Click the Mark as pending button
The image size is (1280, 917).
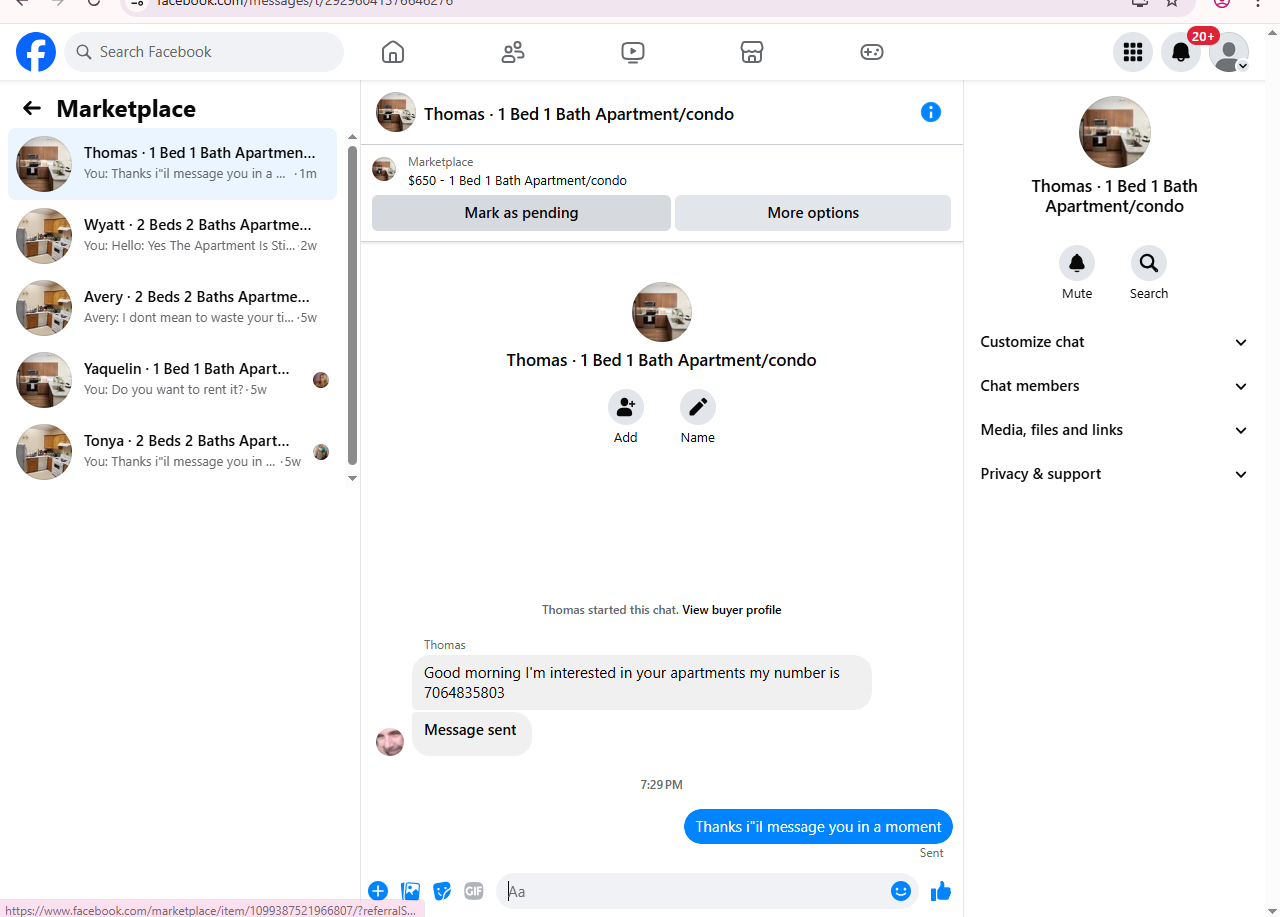coord(521,213)
